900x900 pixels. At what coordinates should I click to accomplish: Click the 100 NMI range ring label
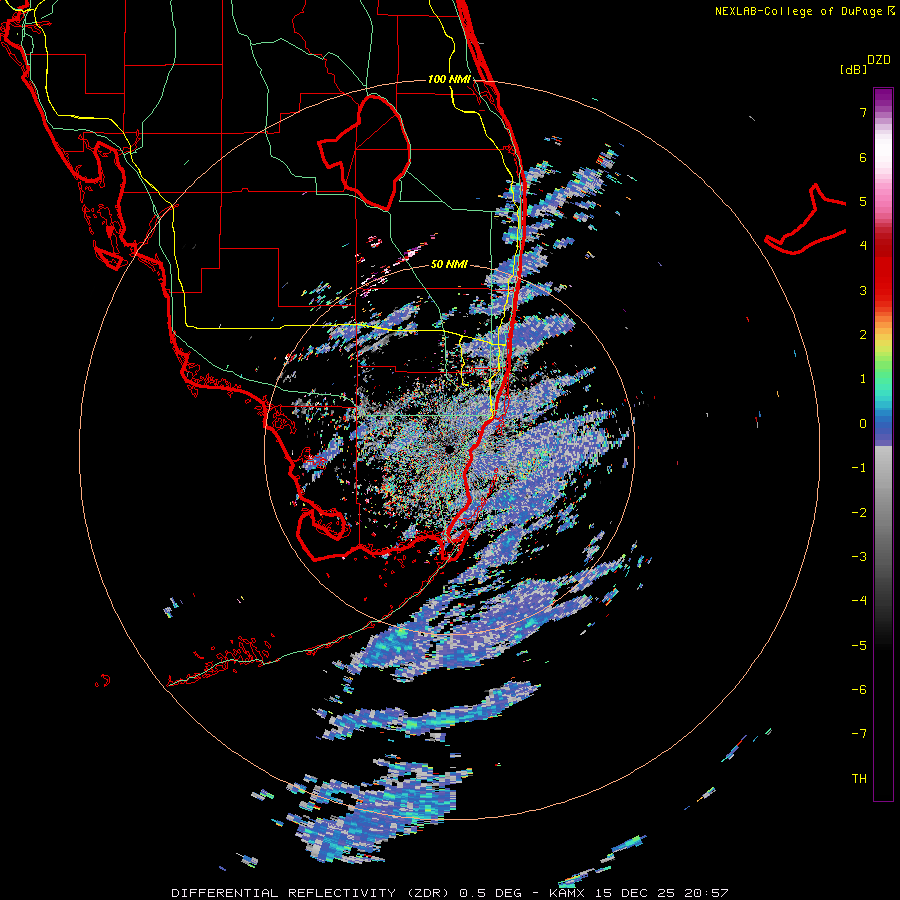point(449,79)
